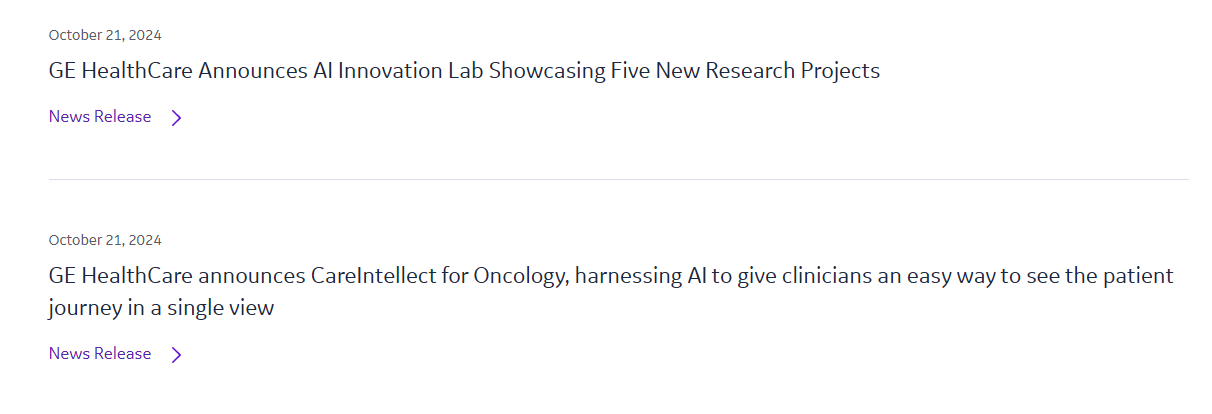1212x414 pixels.
Task: Click the date above the CareIntellect announcement
Action: (105, 240)
